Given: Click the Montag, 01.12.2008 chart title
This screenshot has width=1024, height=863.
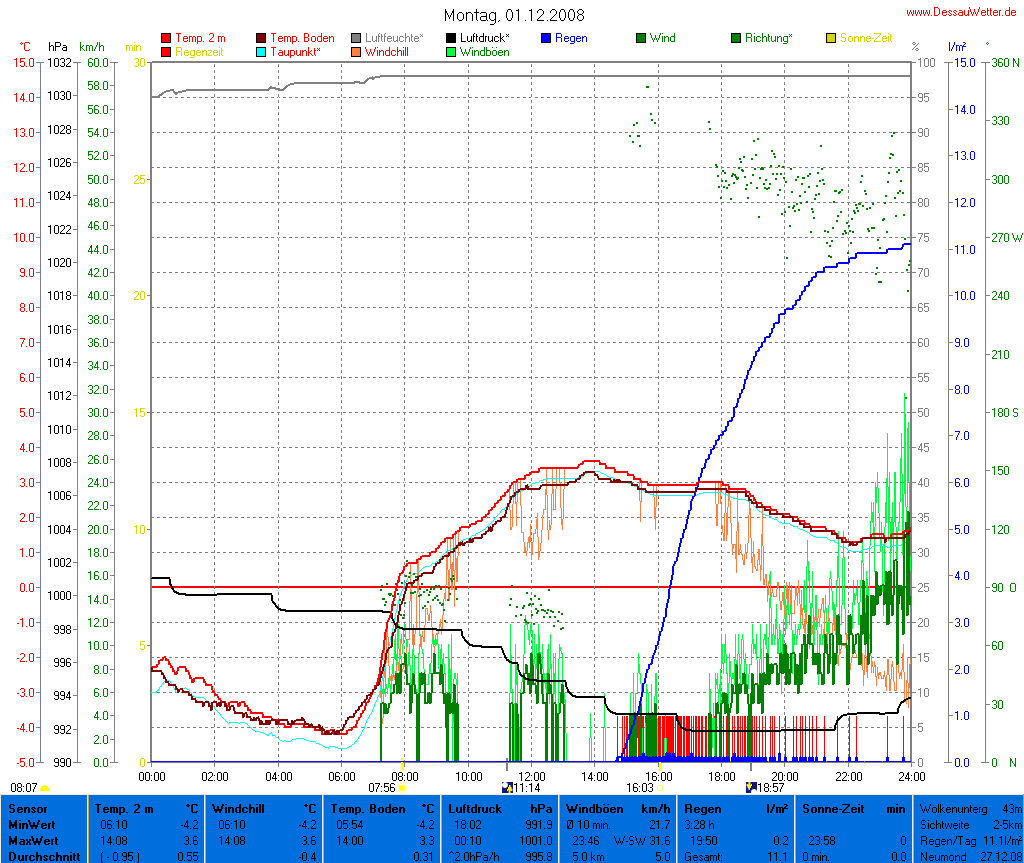Looking at the screenshot, I should [x=514, y=15].
